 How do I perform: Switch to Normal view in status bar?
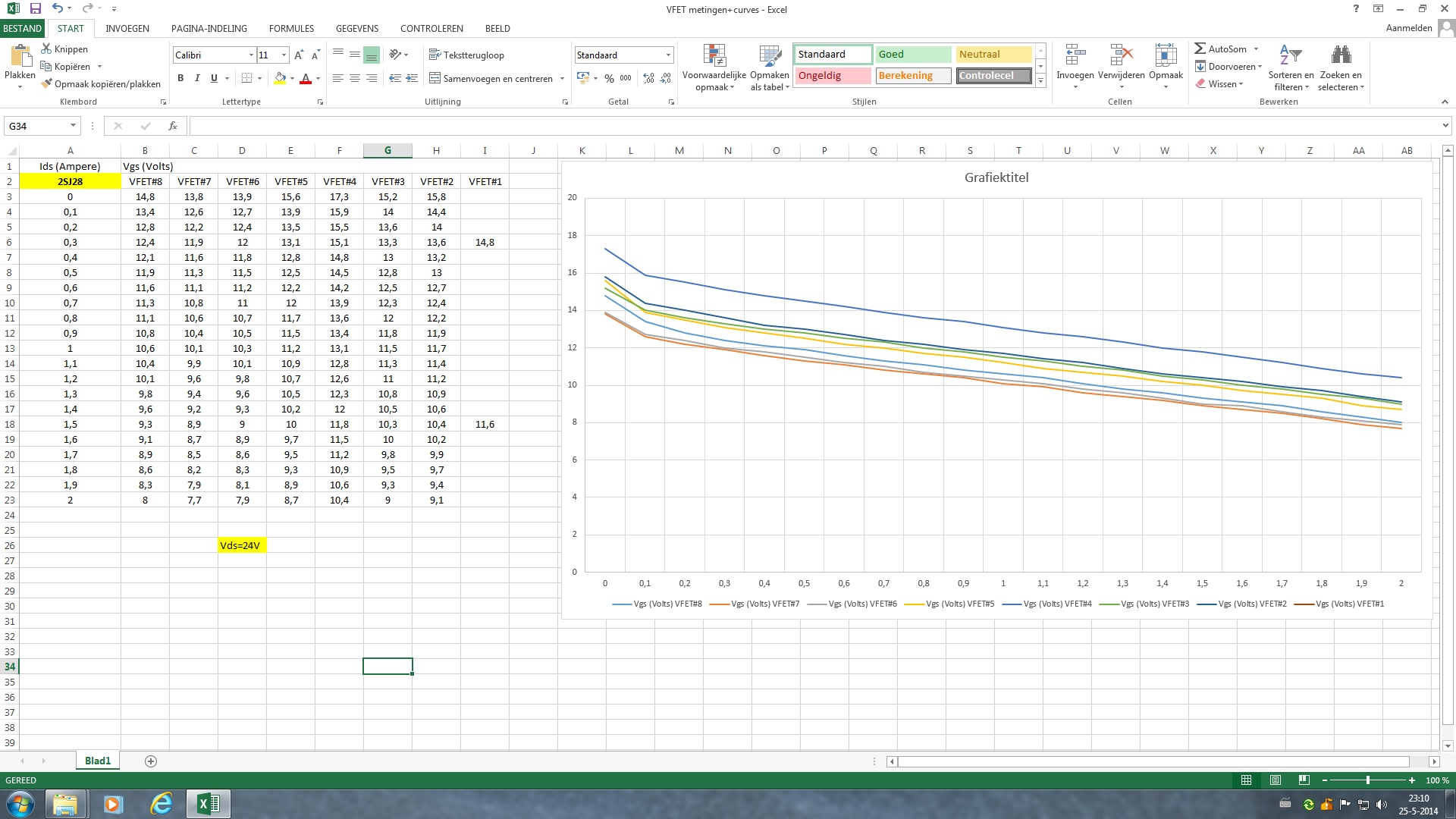click(1246, 780)
